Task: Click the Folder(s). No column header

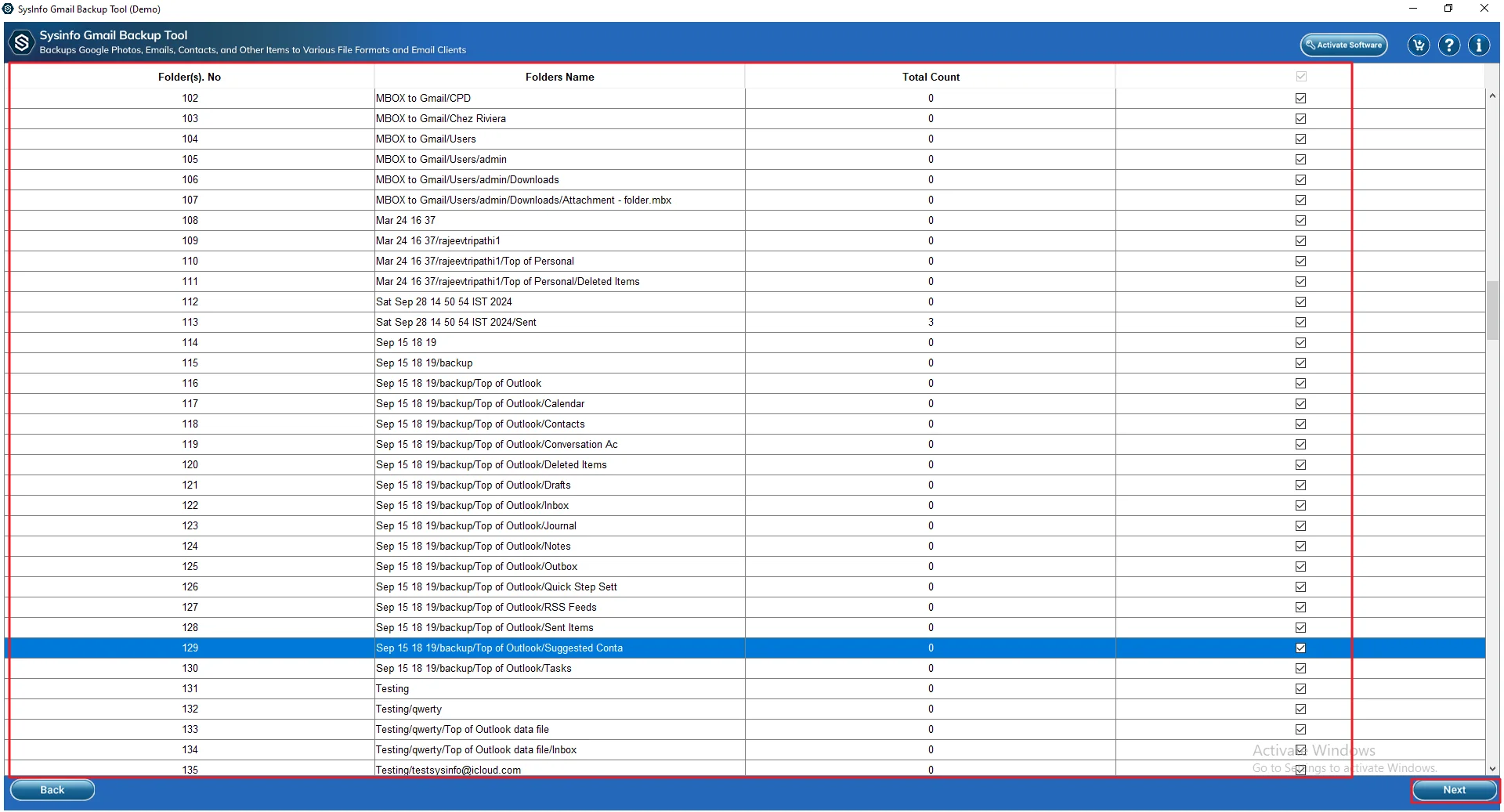Action: pyautogui.click(x=189, y=76)
